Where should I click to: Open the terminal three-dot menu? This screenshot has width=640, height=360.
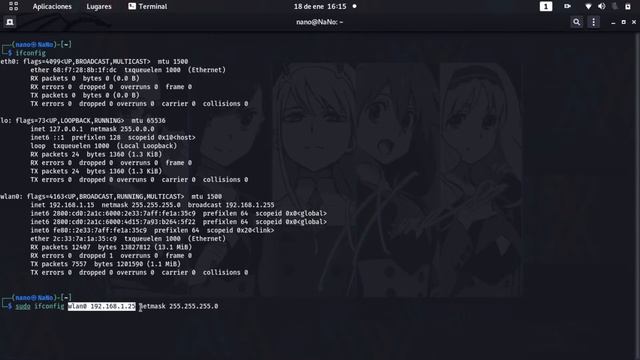coord(593,22)
